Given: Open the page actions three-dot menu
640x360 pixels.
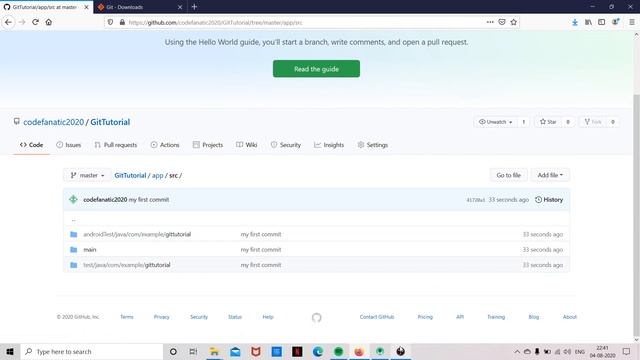Looking at the screenshot, I should [490, 22].
